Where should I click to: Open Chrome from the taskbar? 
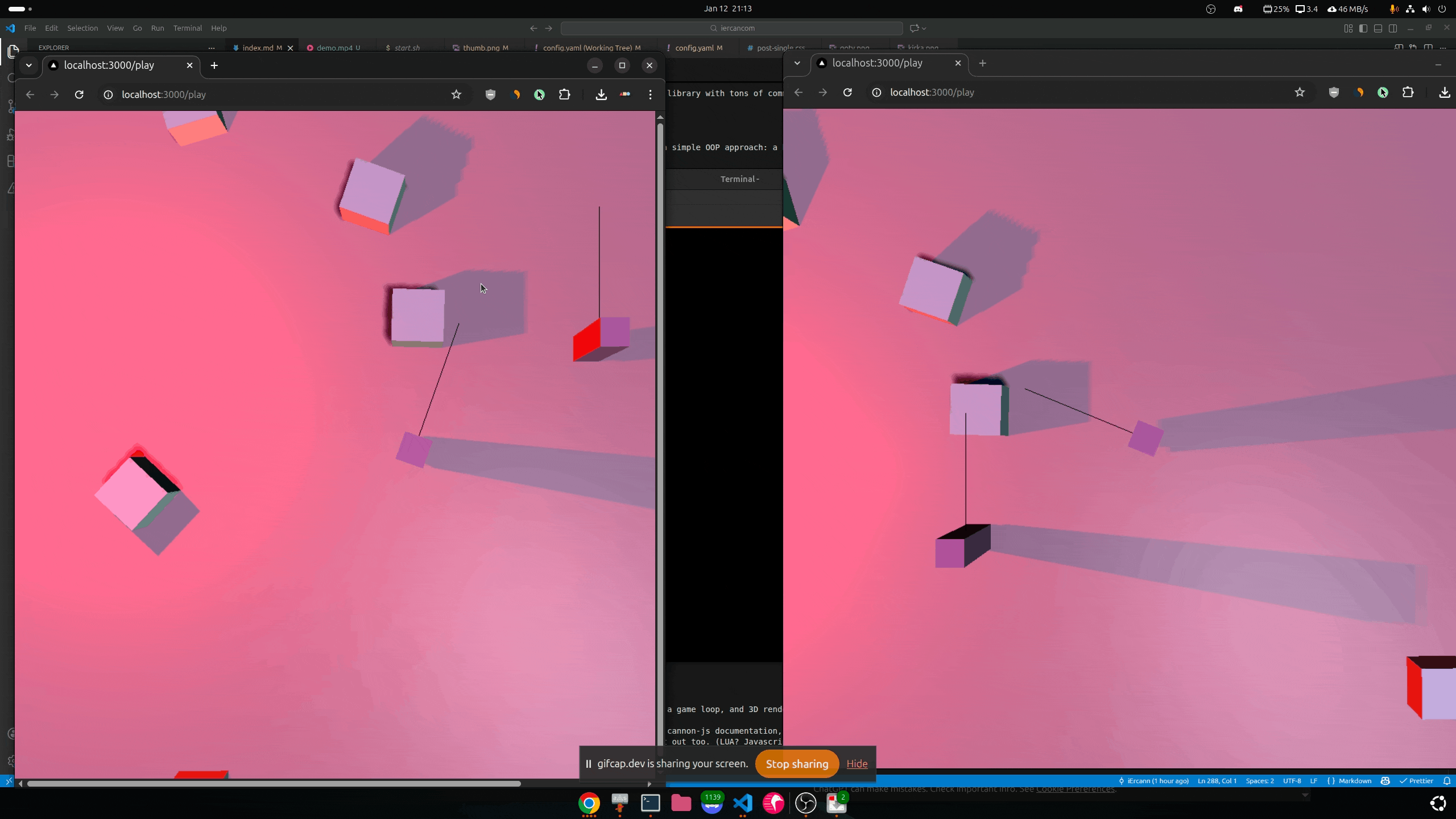coord(589,804)
